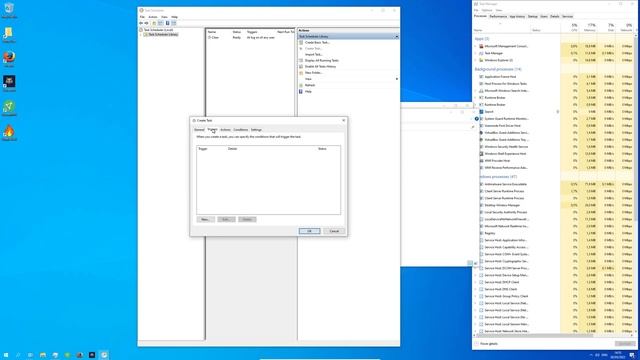
Task: Click the Task Scheduler icon on the taskbar
Action: (x=104, y=355)
